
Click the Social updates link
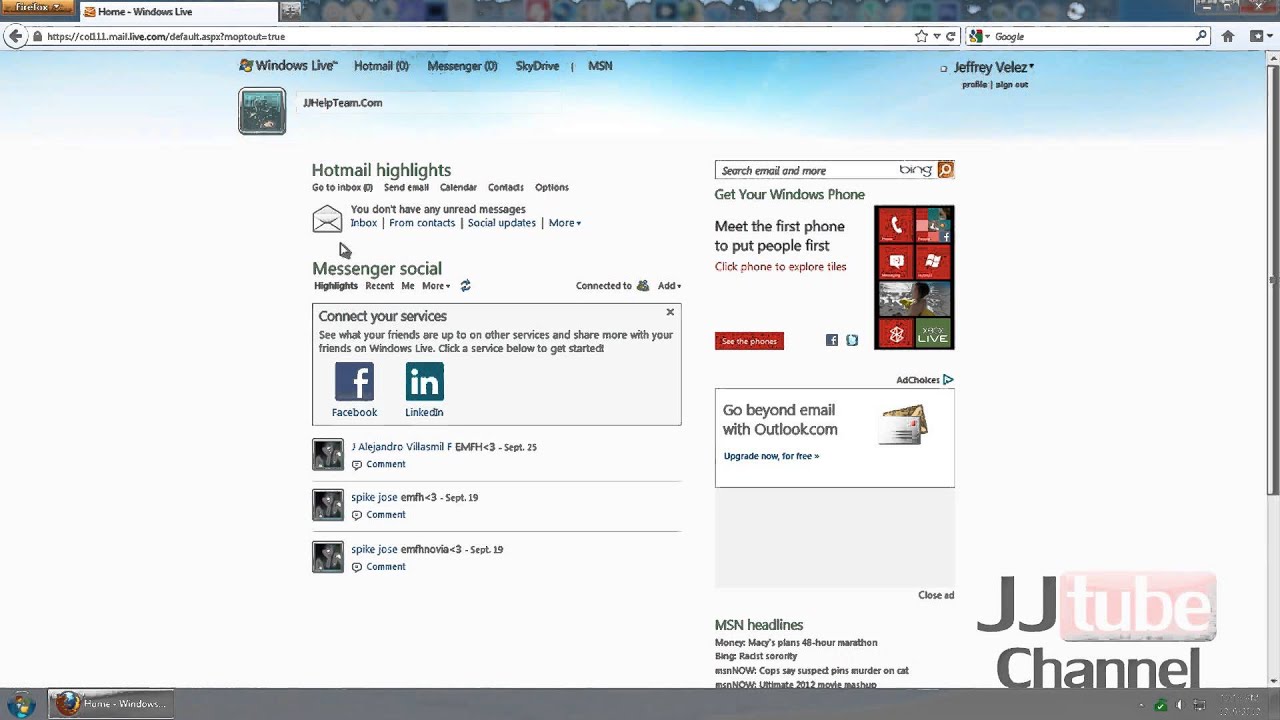[x=502, y=223]
